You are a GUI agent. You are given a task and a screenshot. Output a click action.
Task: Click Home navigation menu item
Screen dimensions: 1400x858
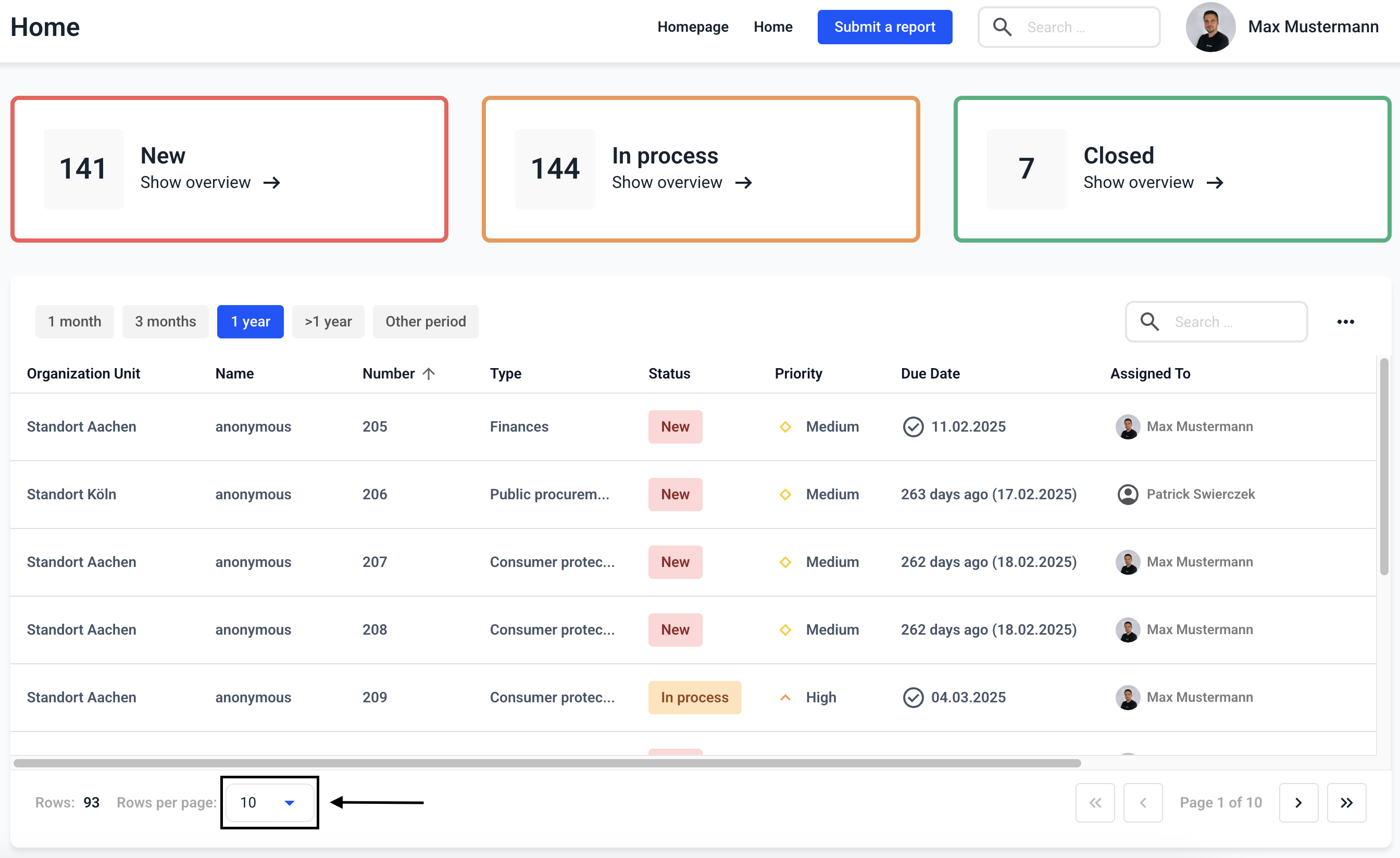(773, 27)
